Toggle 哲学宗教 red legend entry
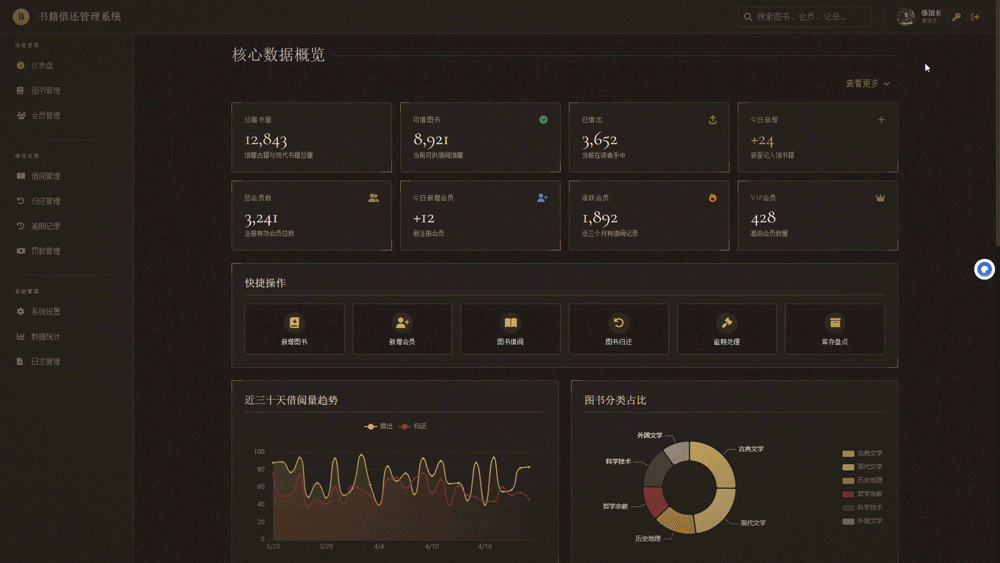Screen dimensions: 1000x563 [x=862, y=494]
